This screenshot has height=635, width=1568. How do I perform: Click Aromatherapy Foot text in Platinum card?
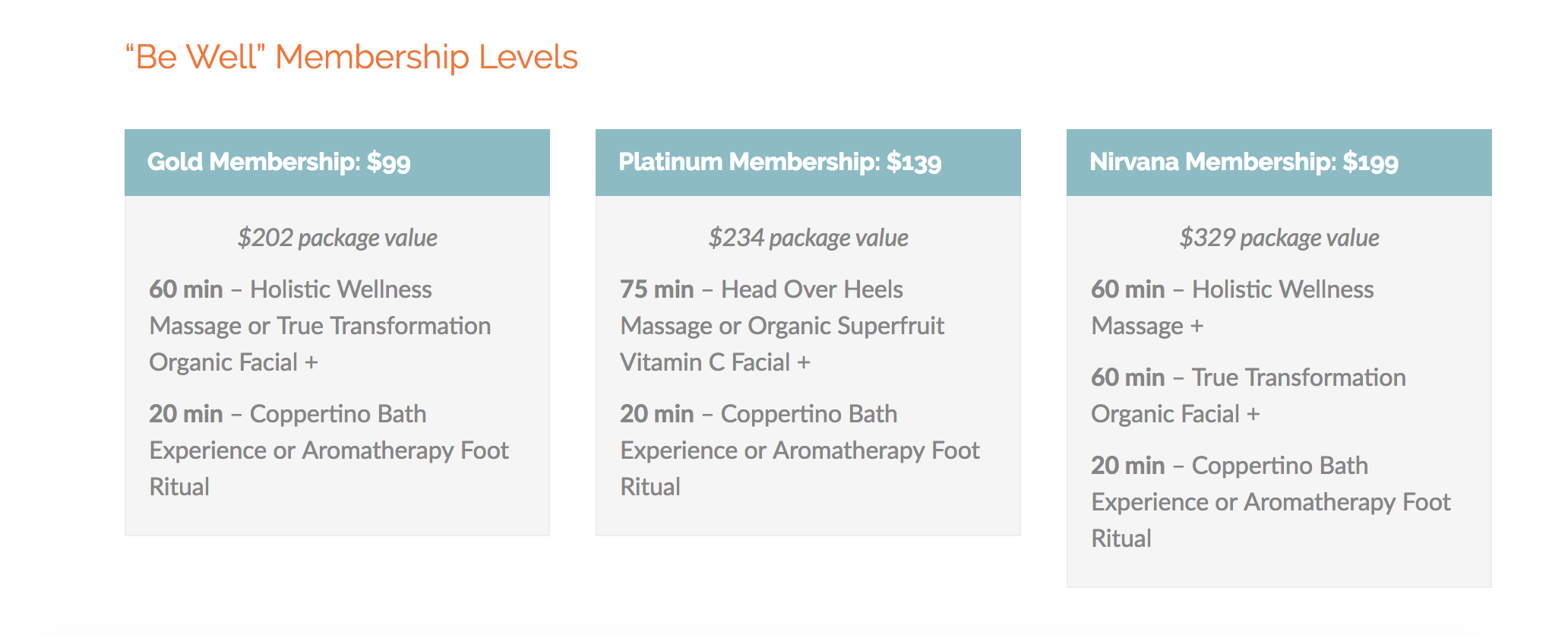pos(876,450)
